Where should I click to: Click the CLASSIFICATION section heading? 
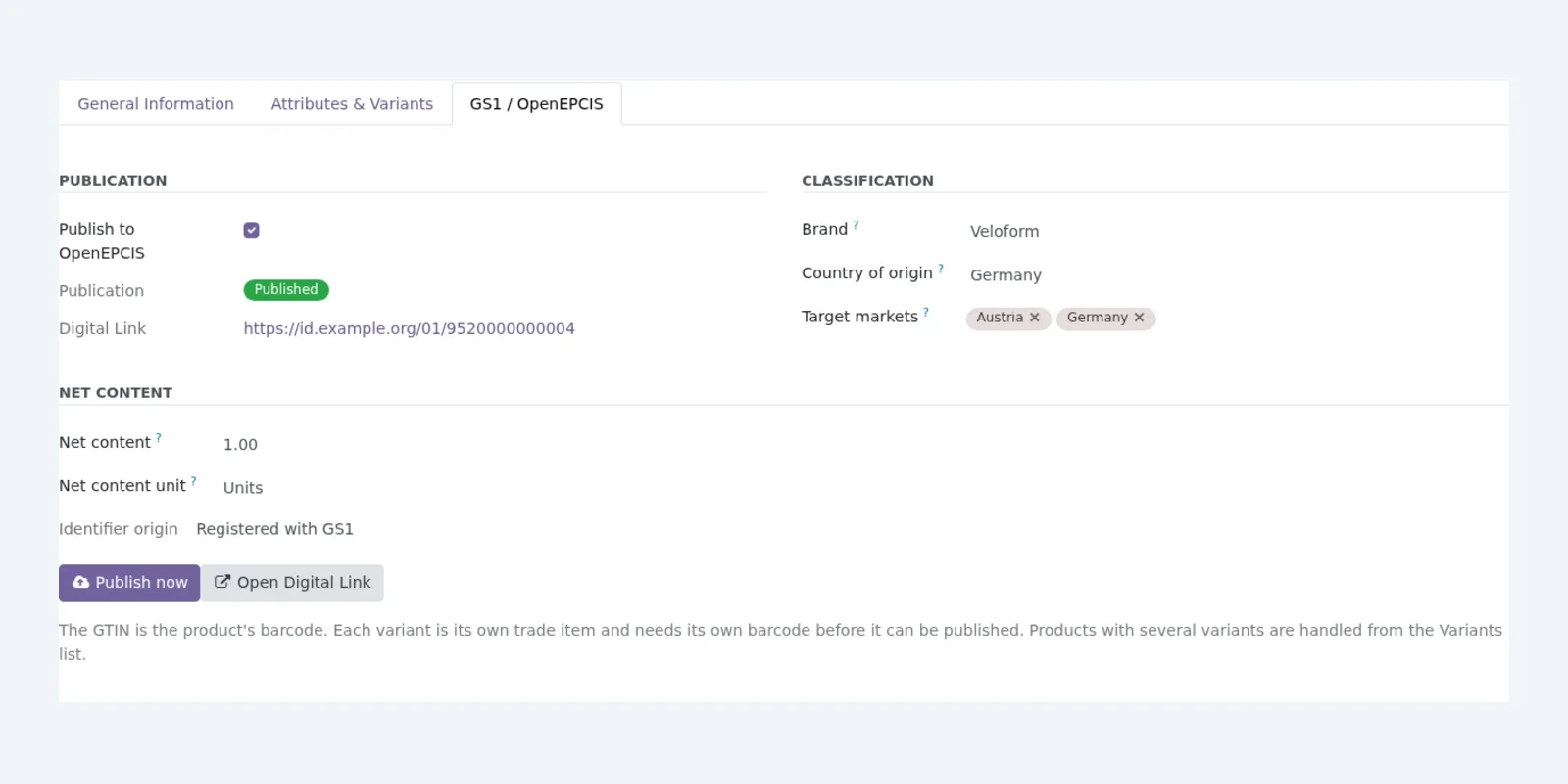(867, 181)
